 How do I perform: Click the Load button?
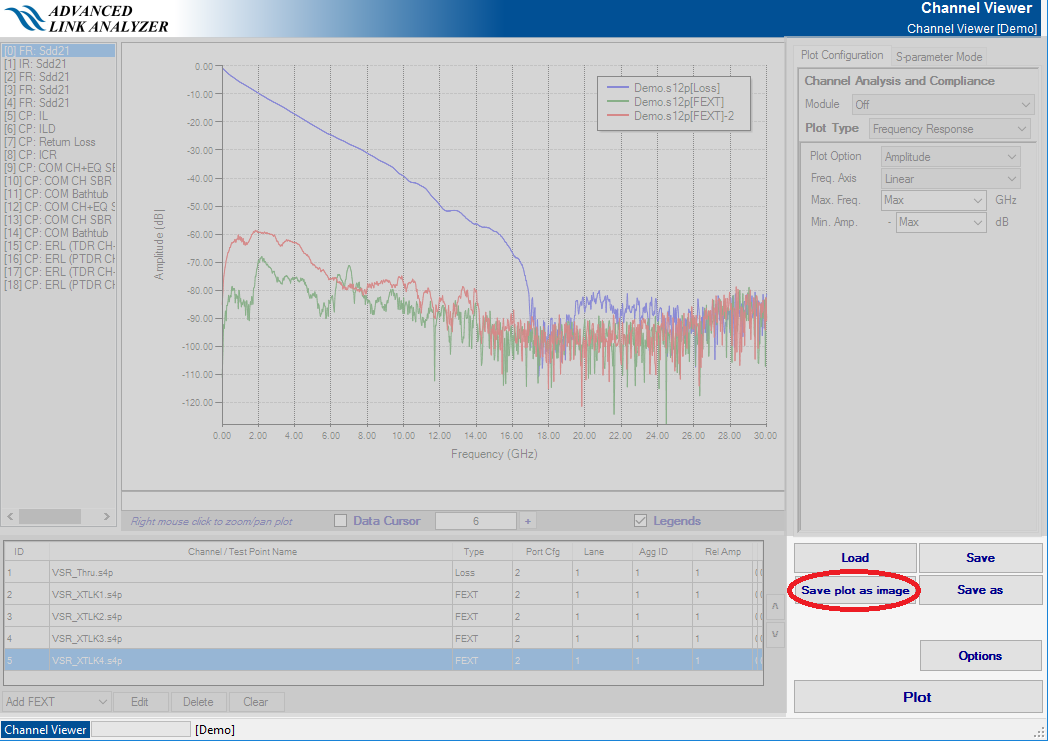pos(855,558)
